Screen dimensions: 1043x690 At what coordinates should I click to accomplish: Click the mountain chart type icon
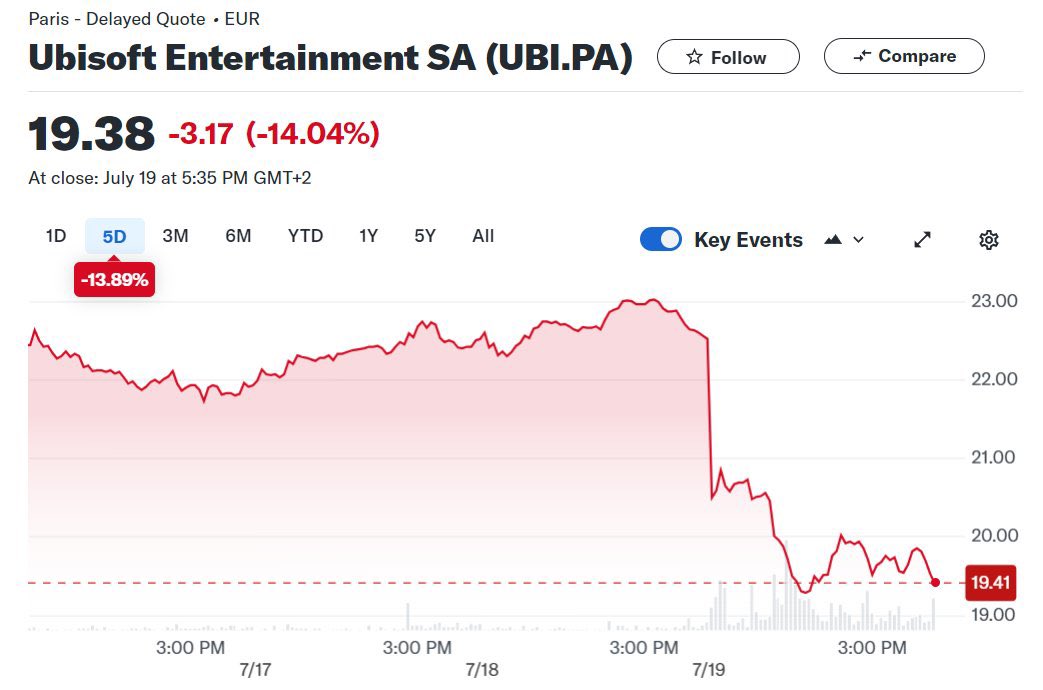(833, 240)
